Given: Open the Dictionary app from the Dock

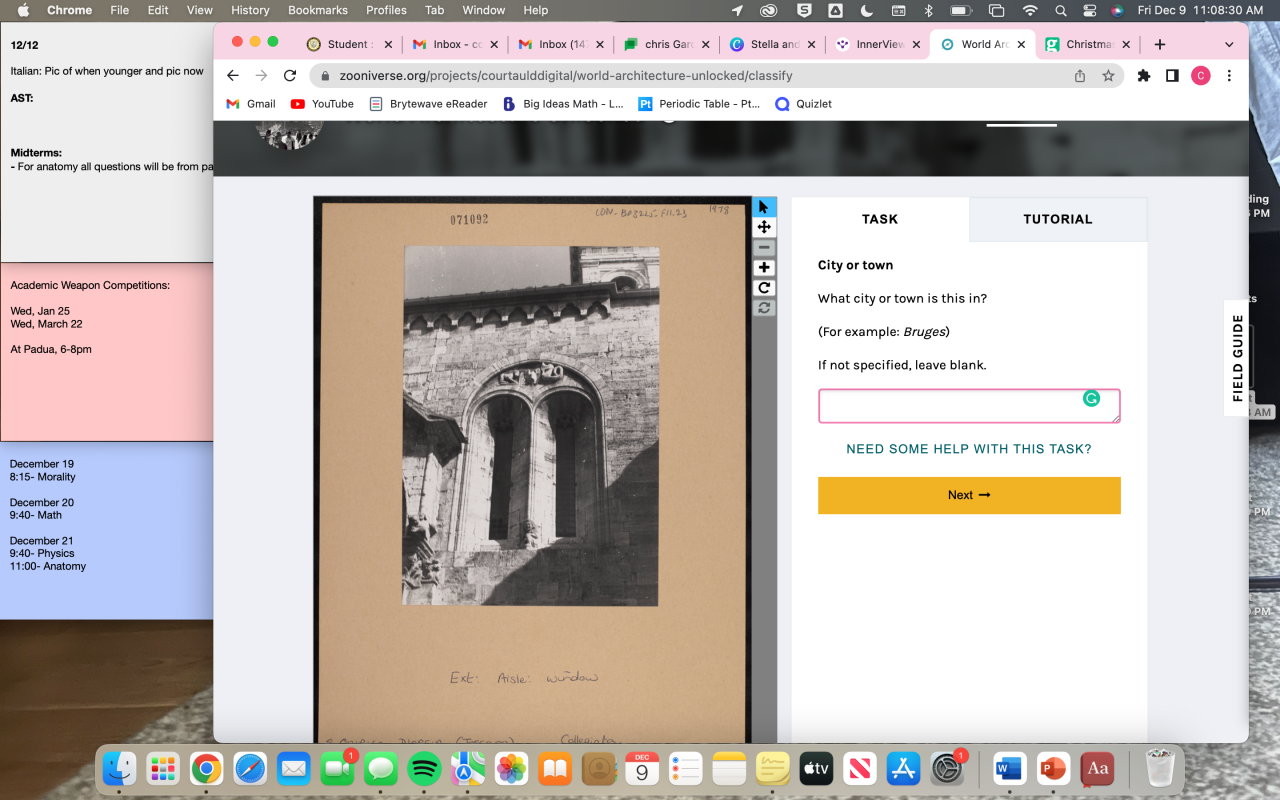Looking at the screenshot, I should 1098,768.
